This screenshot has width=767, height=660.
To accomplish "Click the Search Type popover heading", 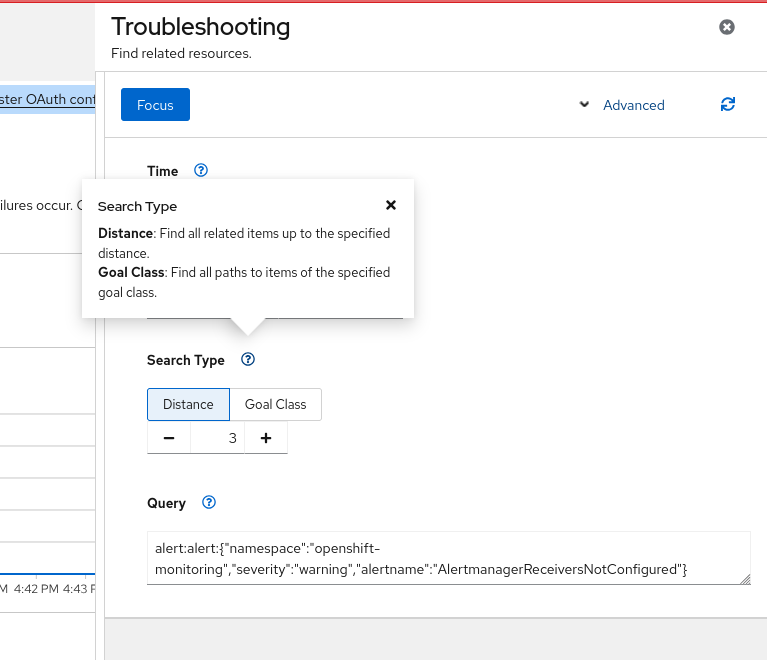I will click(137, 206).
